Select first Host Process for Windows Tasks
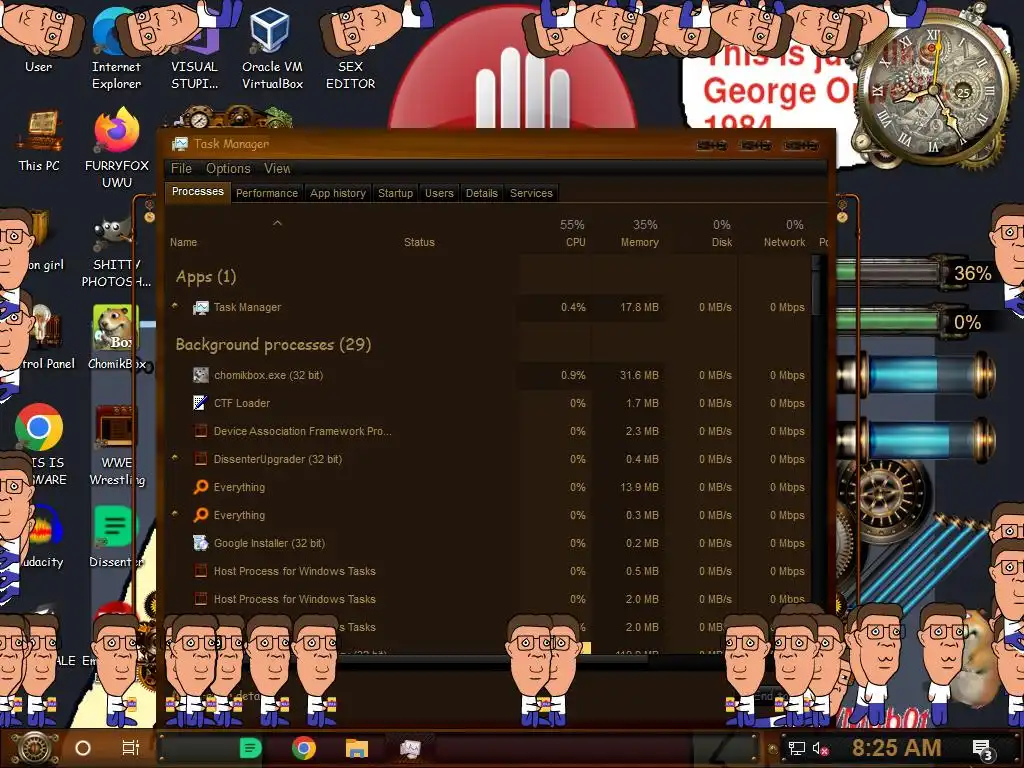 [488, 571]
